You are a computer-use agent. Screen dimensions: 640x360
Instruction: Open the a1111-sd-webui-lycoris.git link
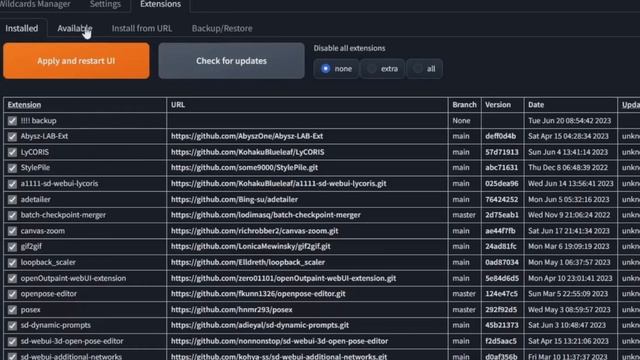pyautogui.click(x=278, y=183)
